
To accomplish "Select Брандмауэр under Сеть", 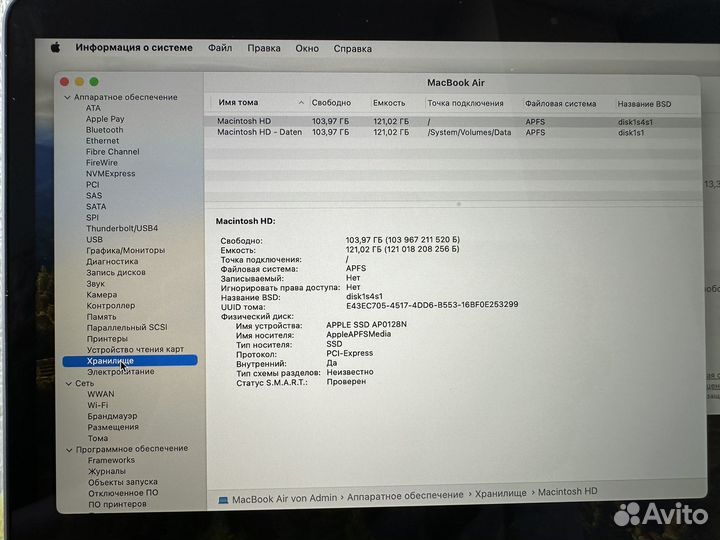I will click(112, 416).
